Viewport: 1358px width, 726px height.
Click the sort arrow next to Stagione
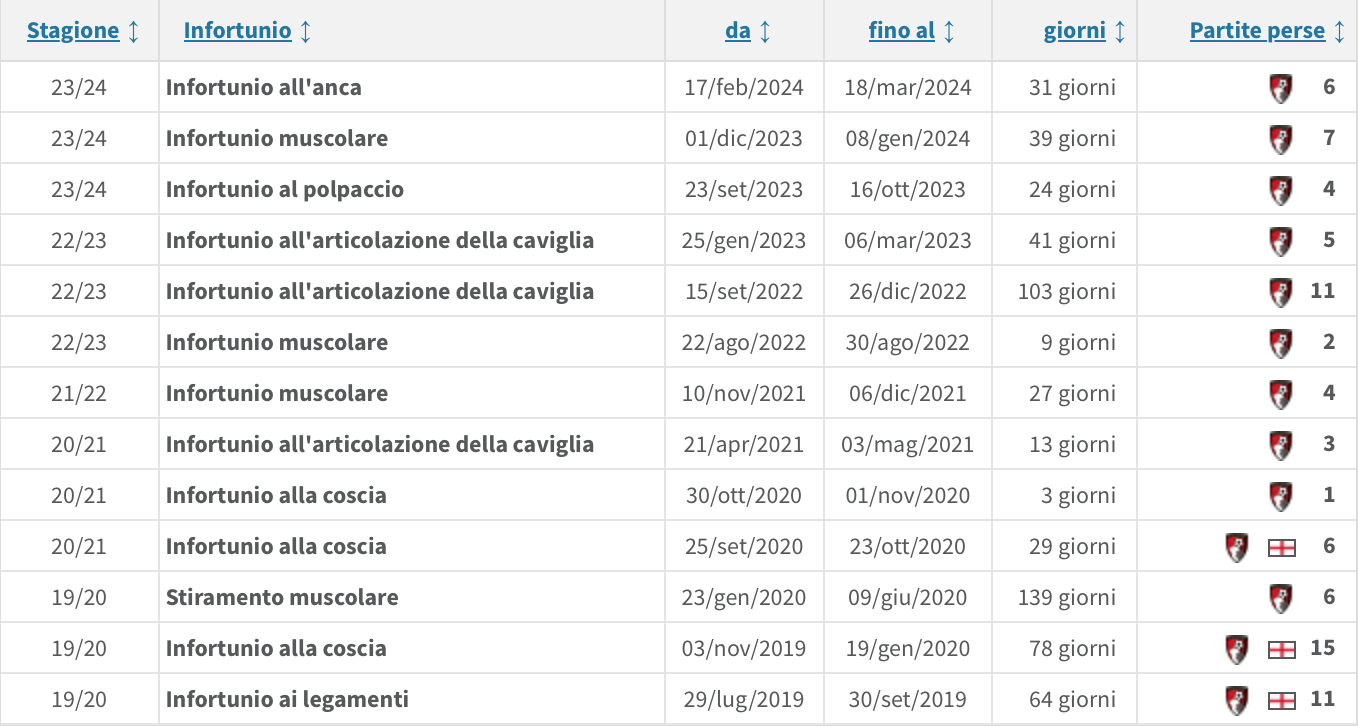point(133,31)
